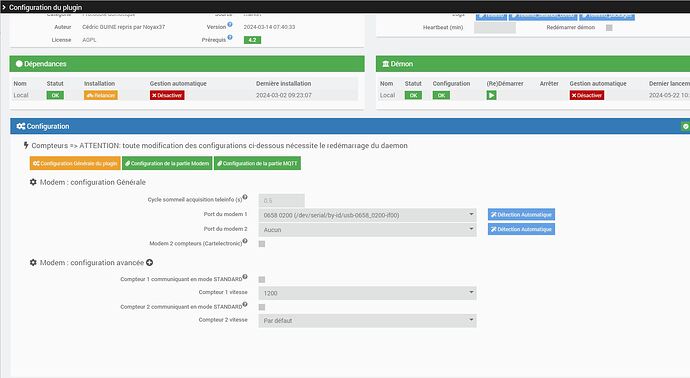Click the Arrêter column header

tap(549, 84)
